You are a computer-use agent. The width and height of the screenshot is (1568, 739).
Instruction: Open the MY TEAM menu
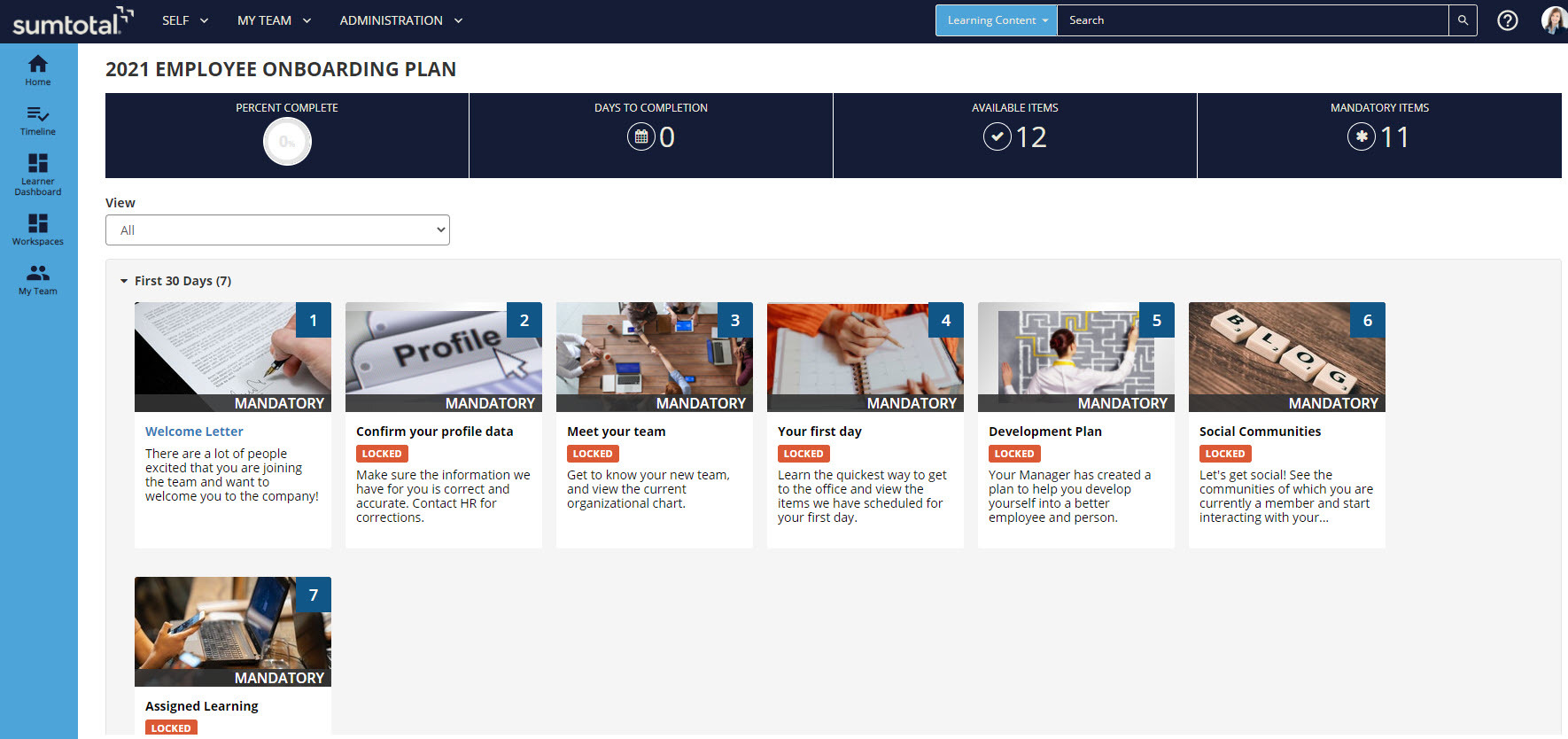[x=274, y=20]
